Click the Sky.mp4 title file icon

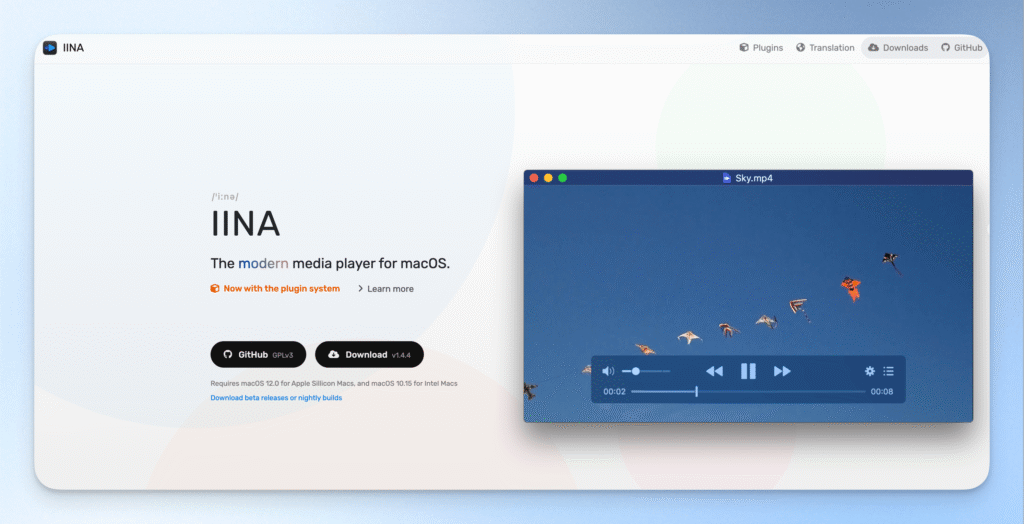(x=726, y=178)
